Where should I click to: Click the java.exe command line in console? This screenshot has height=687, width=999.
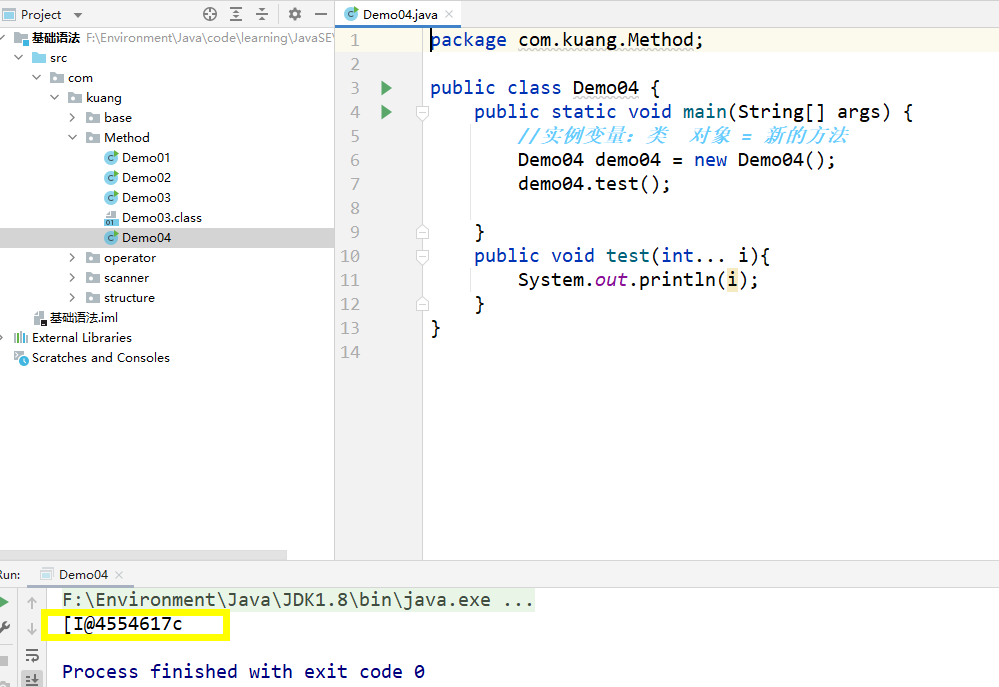[x=298, y=600]
